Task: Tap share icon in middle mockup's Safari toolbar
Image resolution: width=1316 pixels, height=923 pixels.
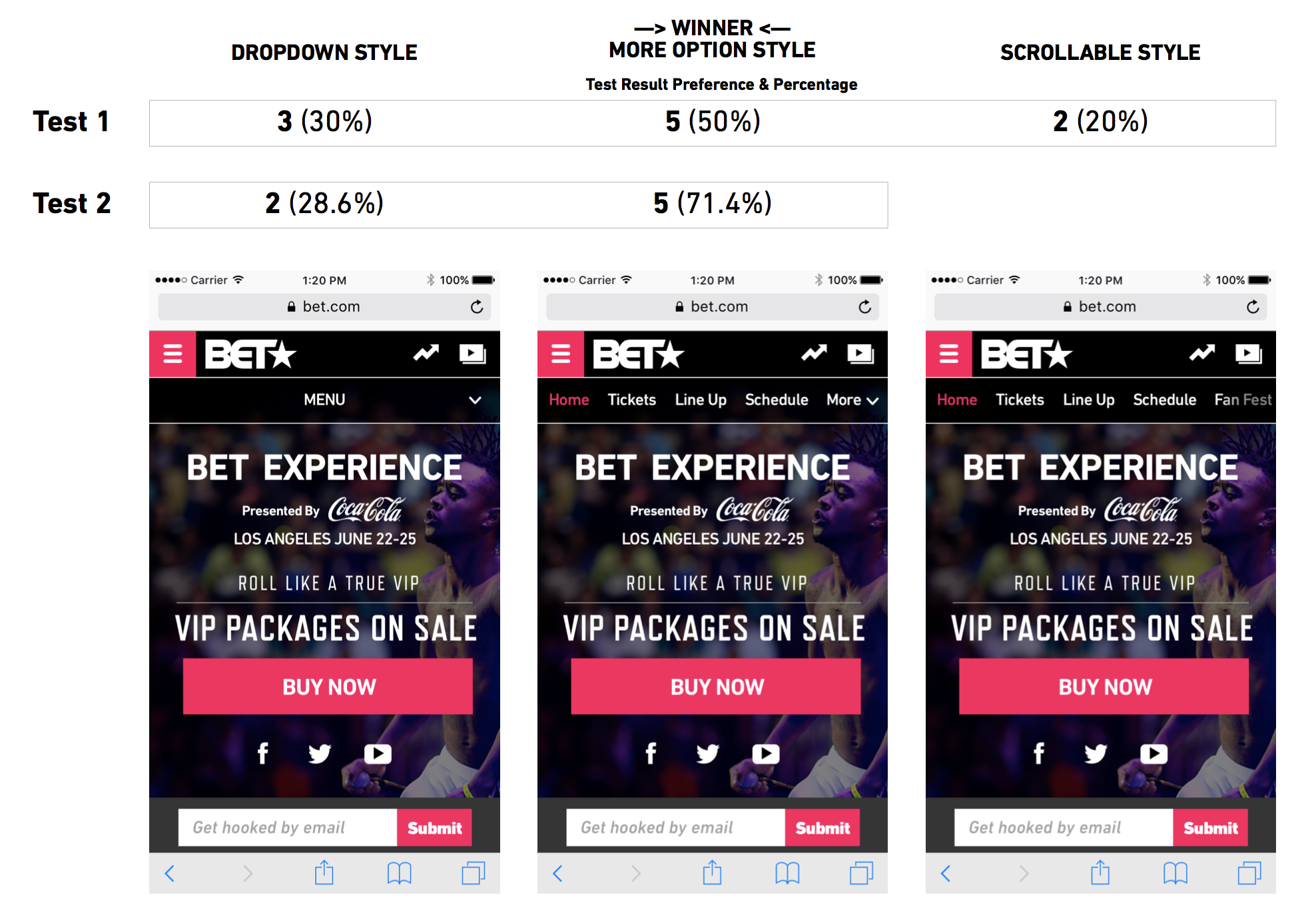Action: point(712,872)
